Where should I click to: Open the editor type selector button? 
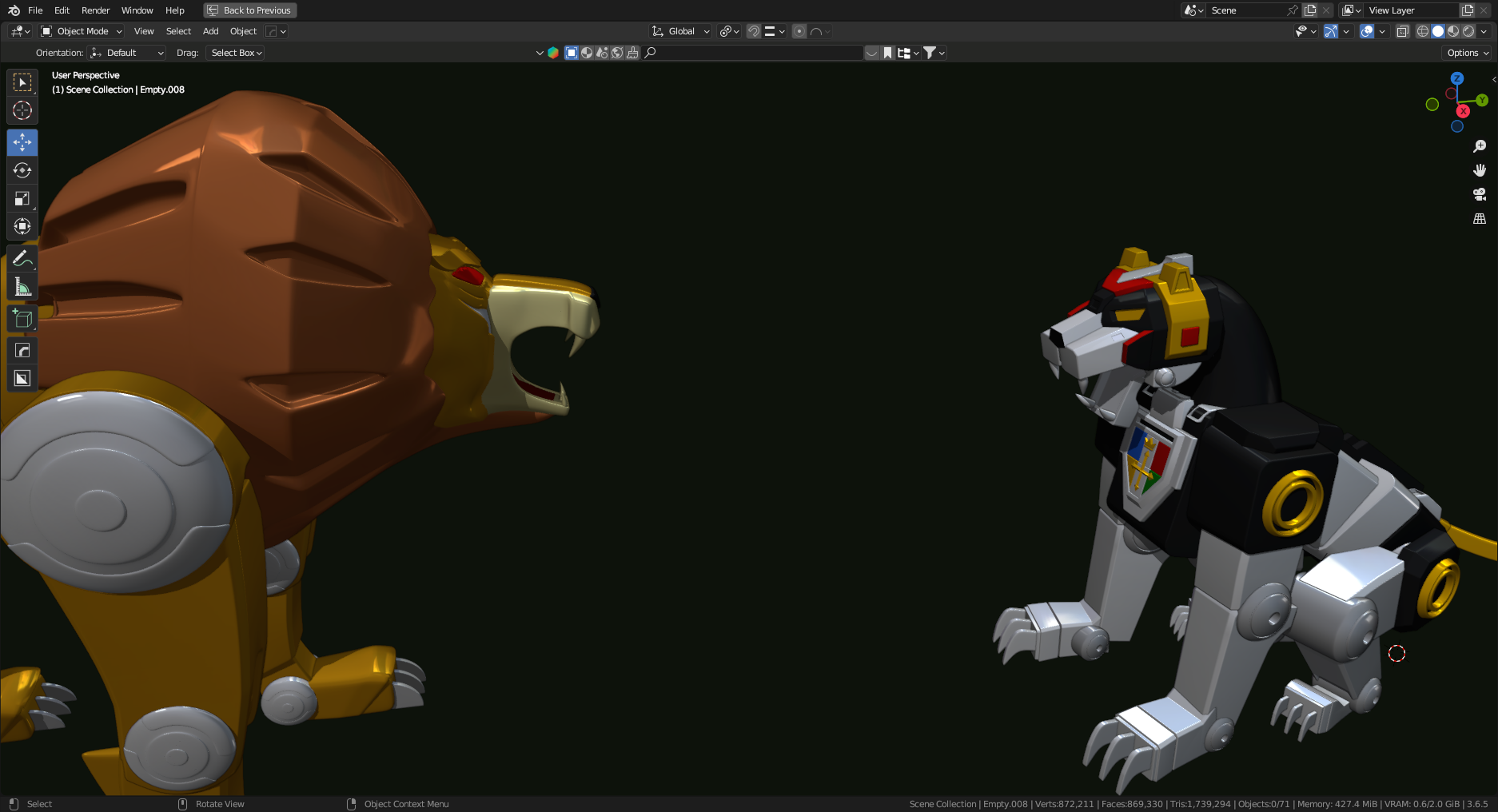pos(20,31)
